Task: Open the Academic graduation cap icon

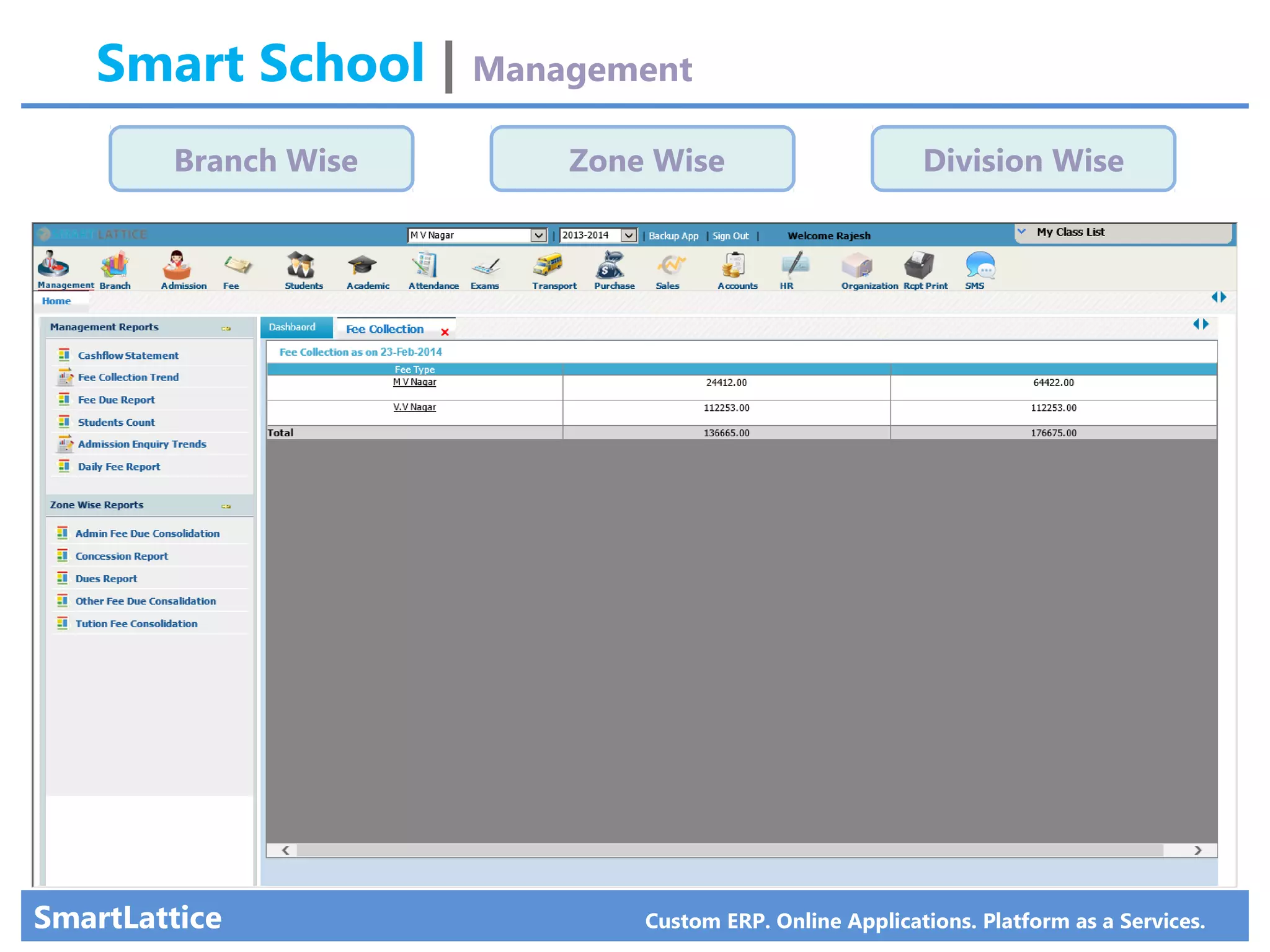Action: pos(362,265)
